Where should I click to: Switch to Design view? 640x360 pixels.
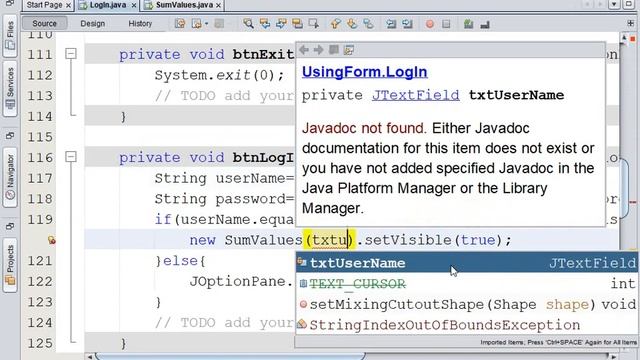(x=93, y=23)
